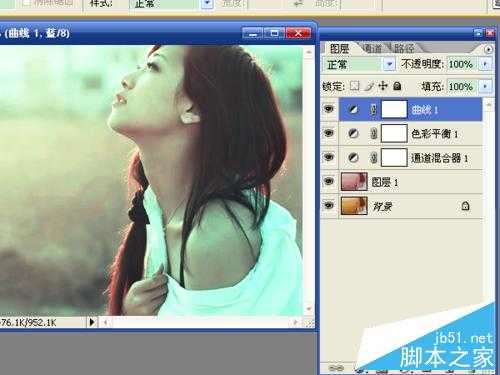Hide the 曲线 1 layer with its eye icon
The image size is (500, 375).
coord(329,109)
